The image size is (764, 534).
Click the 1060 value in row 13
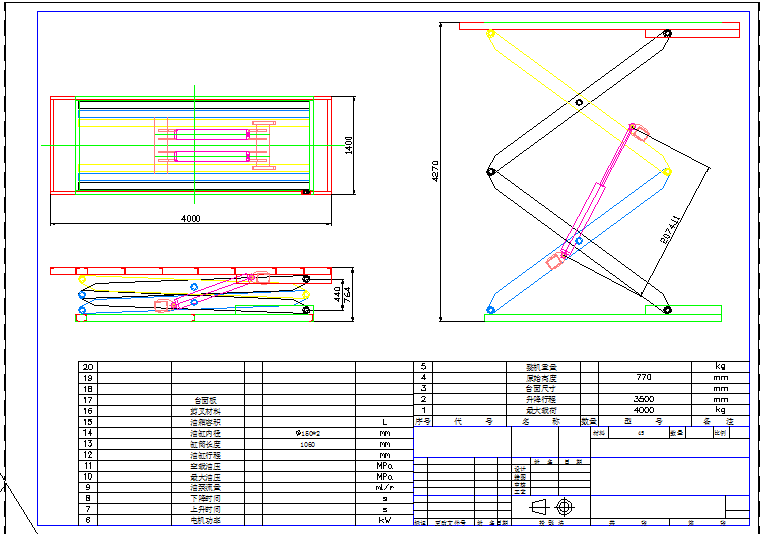307,444
